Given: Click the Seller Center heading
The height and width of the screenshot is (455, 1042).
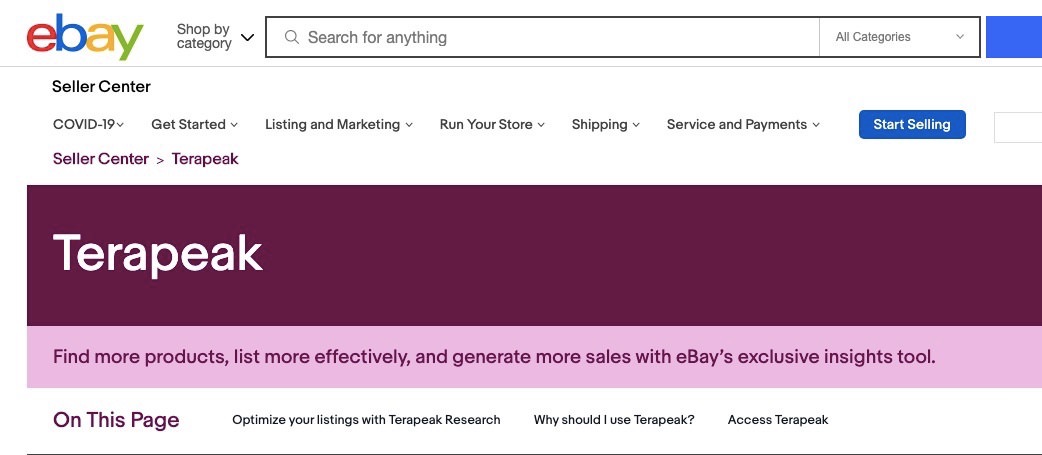Looking at the screenshot, I should tap(101, 86).
